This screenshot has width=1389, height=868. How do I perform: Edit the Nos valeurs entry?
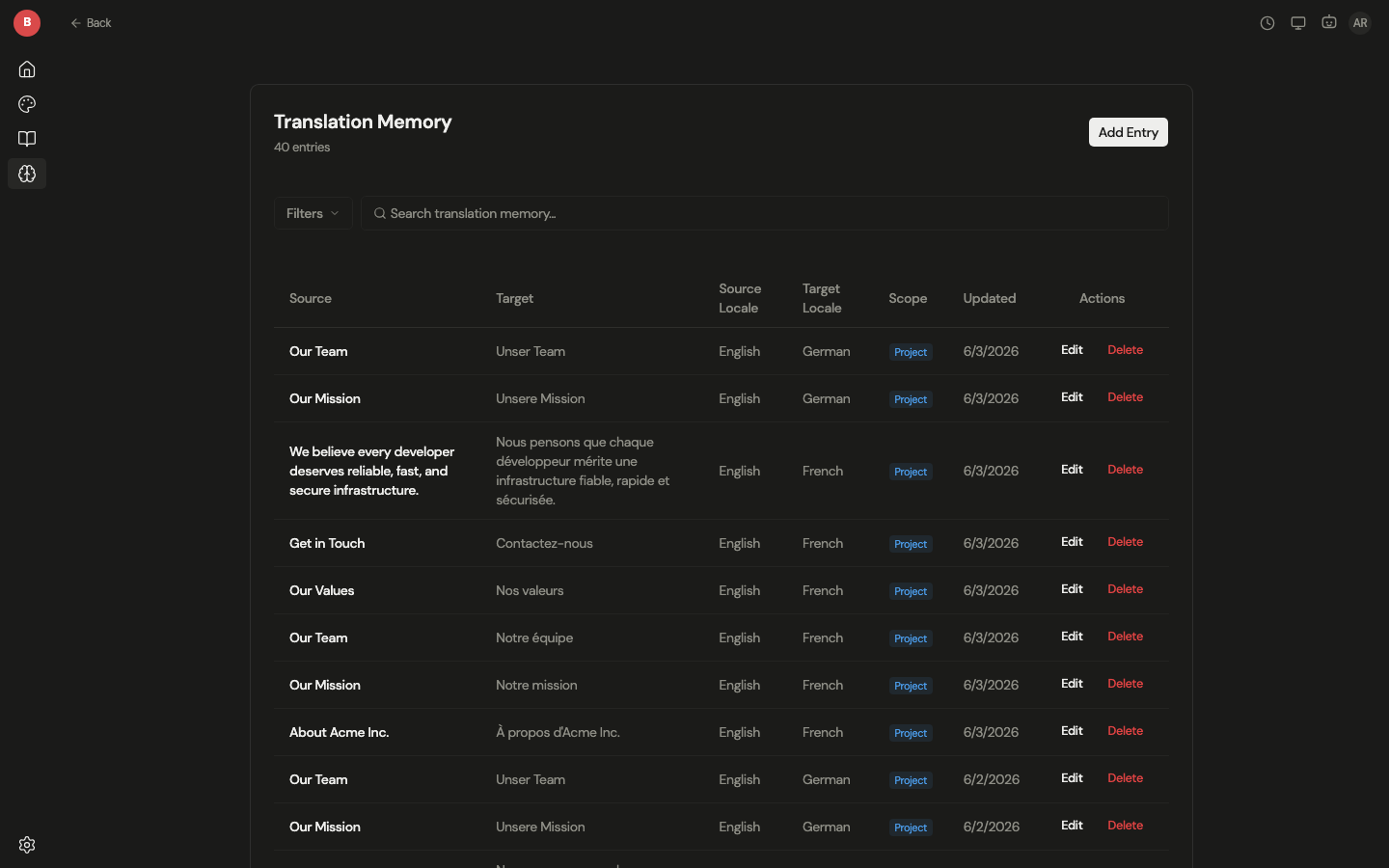click(1072, 589)
